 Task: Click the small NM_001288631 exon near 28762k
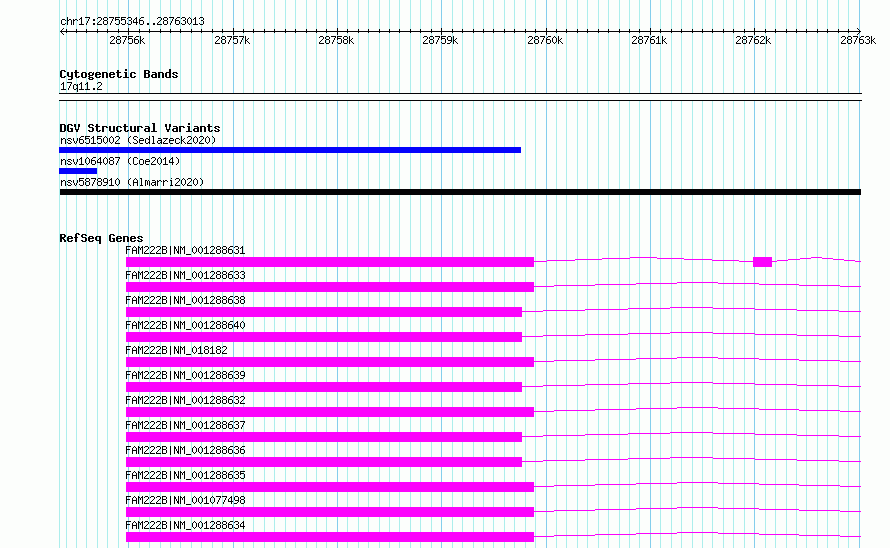[x=762, y=262]
